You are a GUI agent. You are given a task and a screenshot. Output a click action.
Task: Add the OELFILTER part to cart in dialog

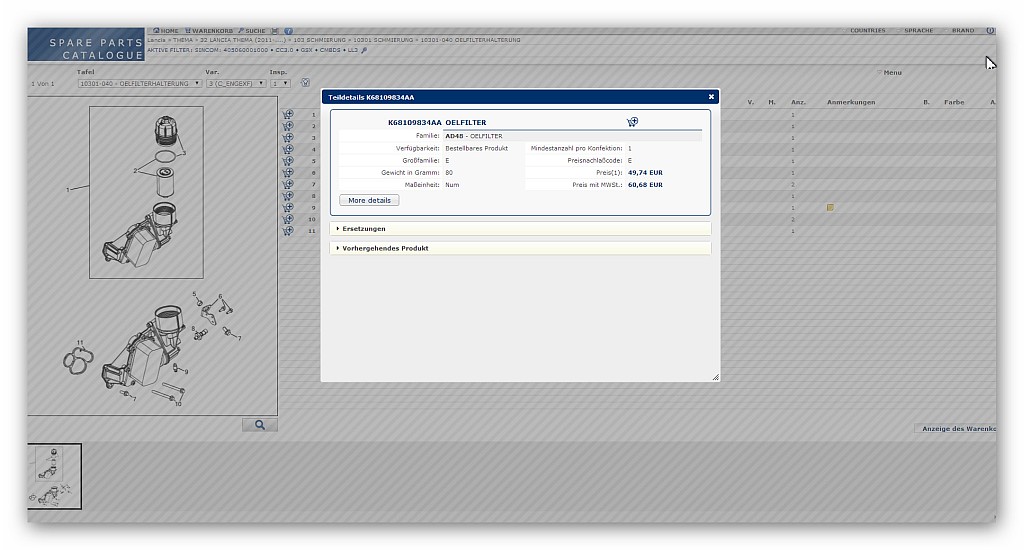(x=632, y=122)
